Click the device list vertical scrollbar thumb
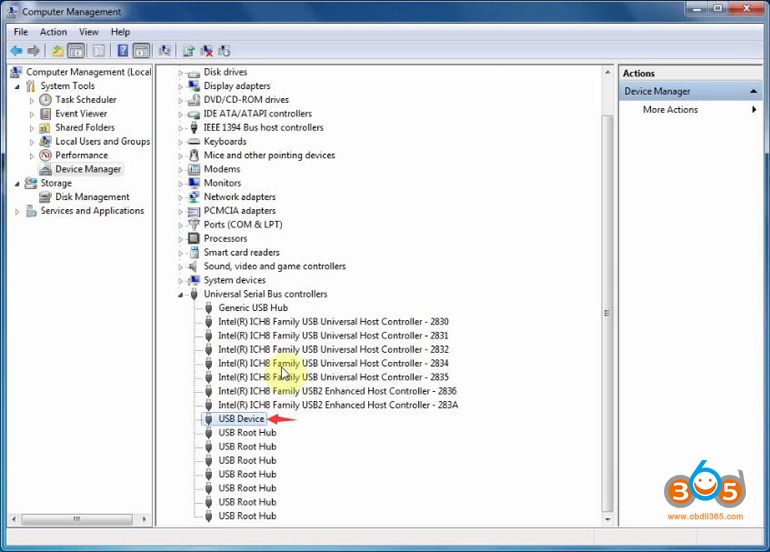This screenshot has width=770, height=552. coord(607,313)
